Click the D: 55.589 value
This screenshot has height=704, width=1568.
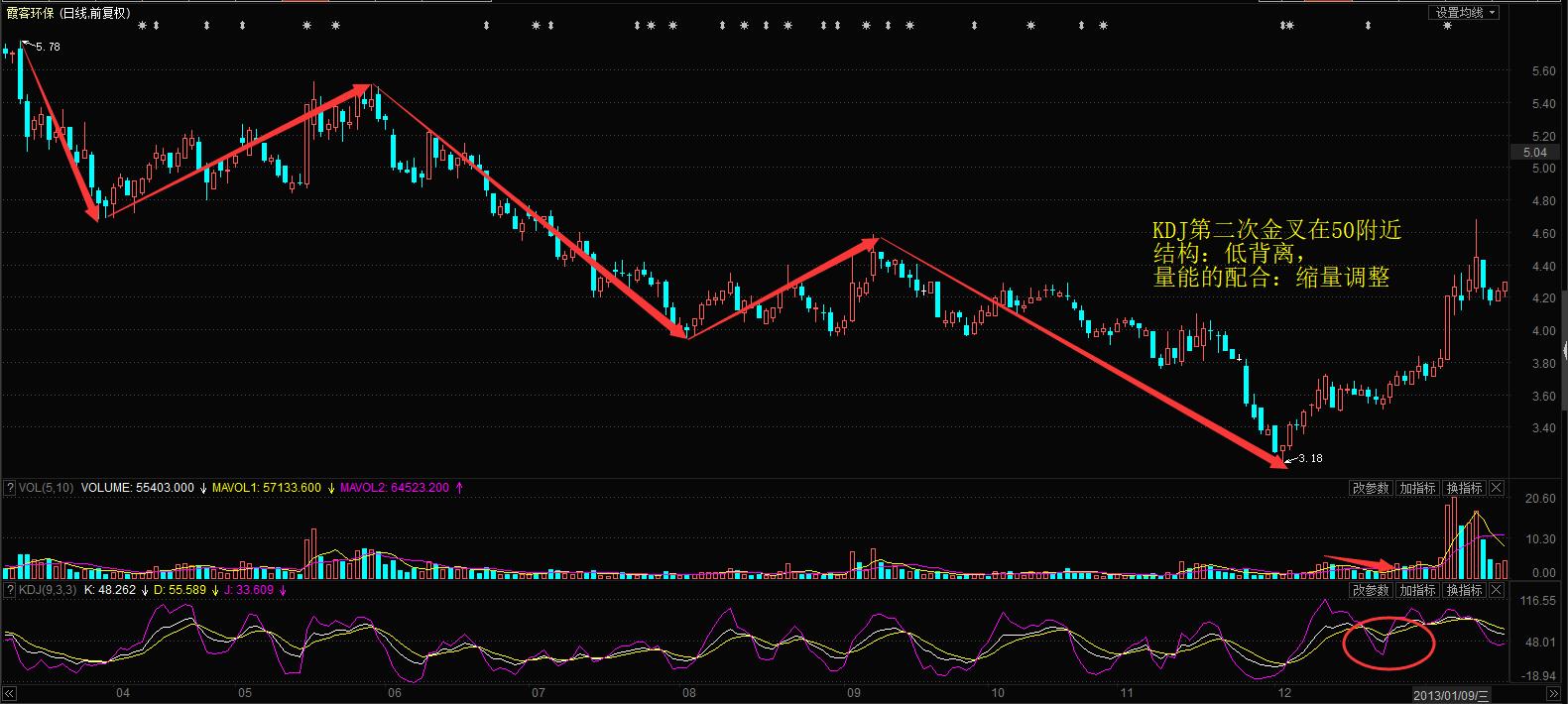coord(180,590)
